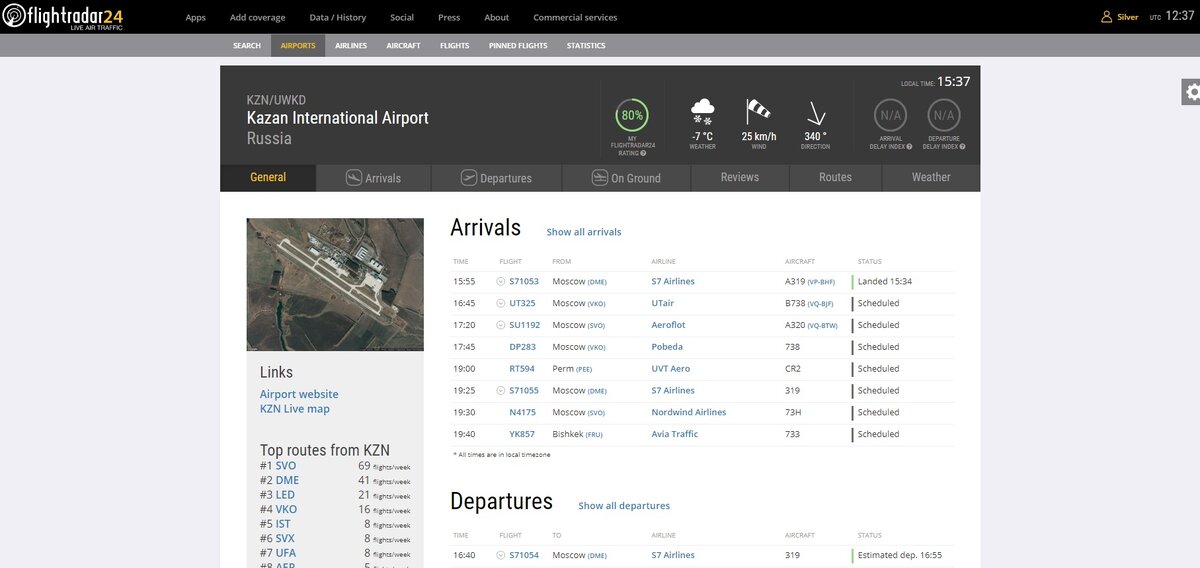This screenshot has height=568, width=1200.
Task: Click the 80% Flightradar24 rating circle
Action: pos(632,115)
